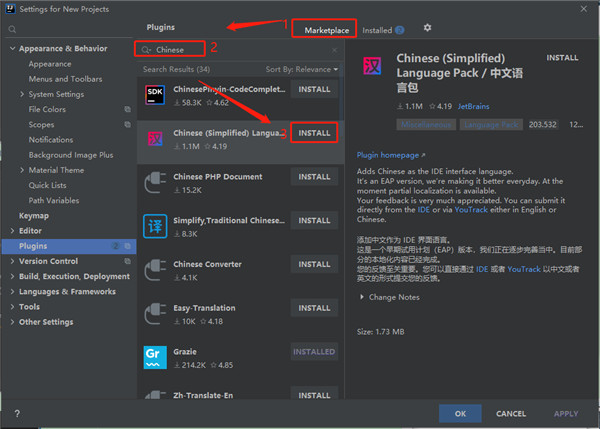Expand Build, Execution, Deployment section
Viewport: 600px width, 429px height.
[x=12, y=276]
